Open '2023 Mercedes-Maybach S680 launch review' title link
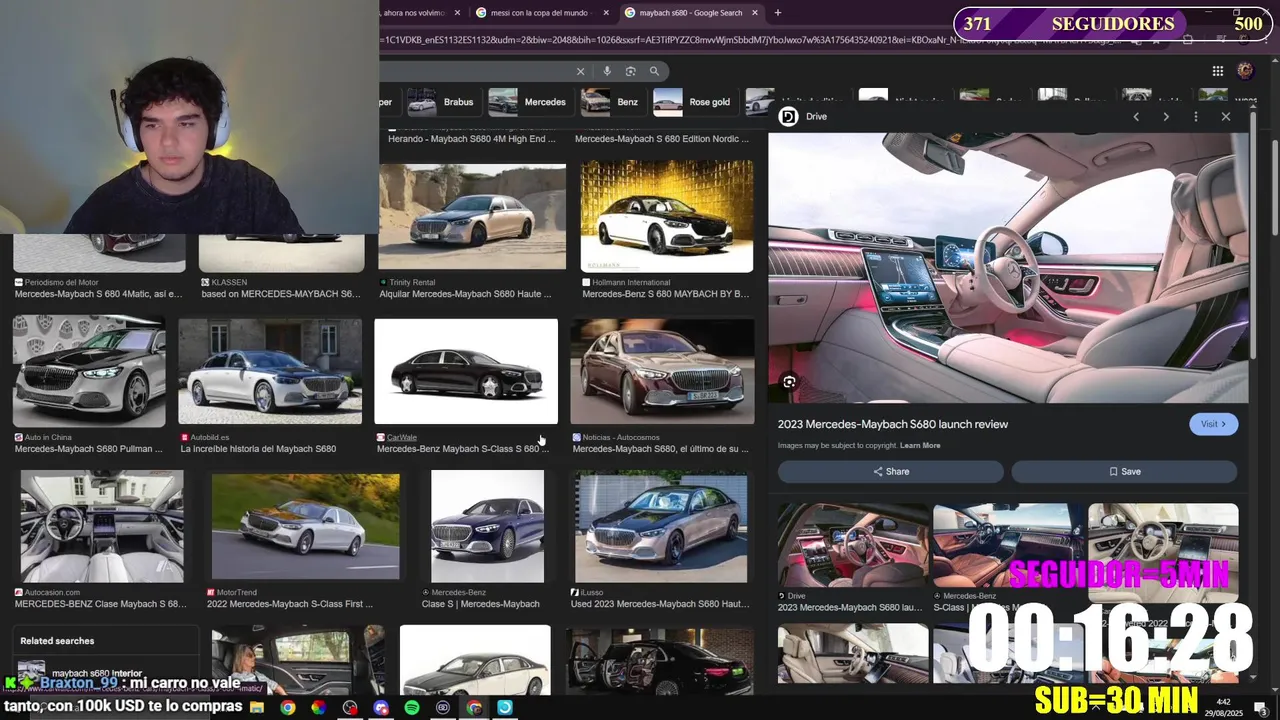 coord(893,424)
